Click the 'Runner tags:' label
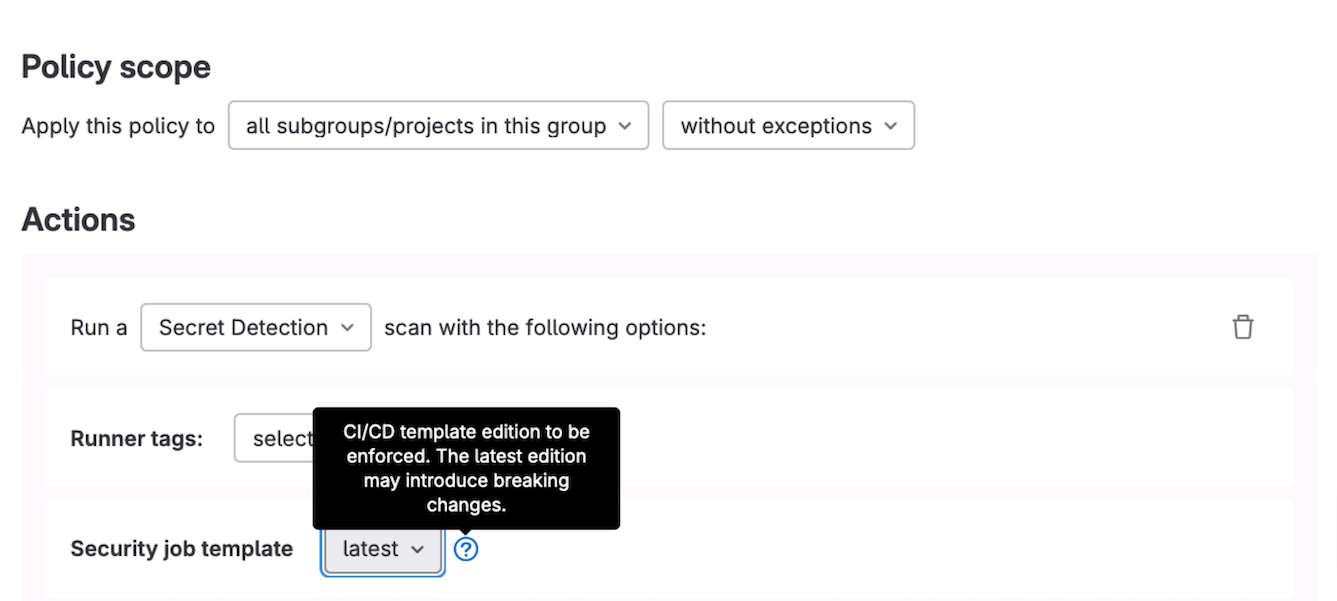Image resolution: width=1337 pixels, height=601 pixels. (136, 438)
